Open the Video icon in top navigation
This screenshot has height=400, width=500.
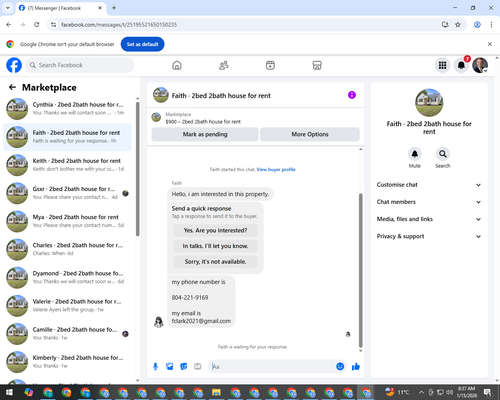[x=270, y=65]
